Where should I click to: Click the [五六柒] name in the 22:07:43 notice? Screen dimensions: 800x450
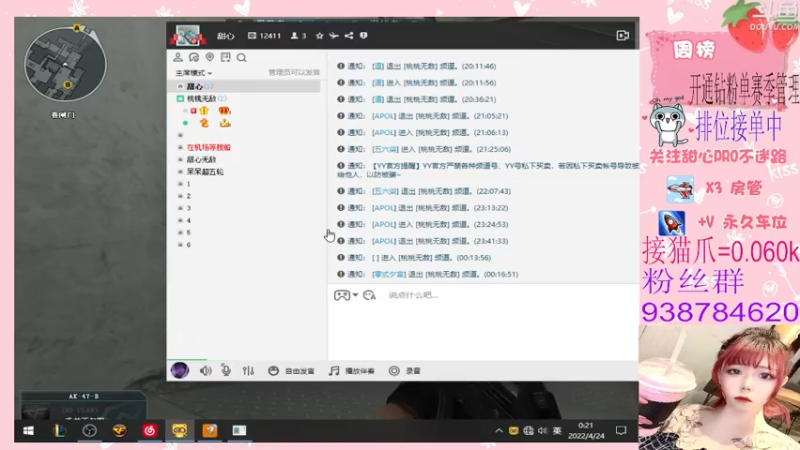(385, 191)
